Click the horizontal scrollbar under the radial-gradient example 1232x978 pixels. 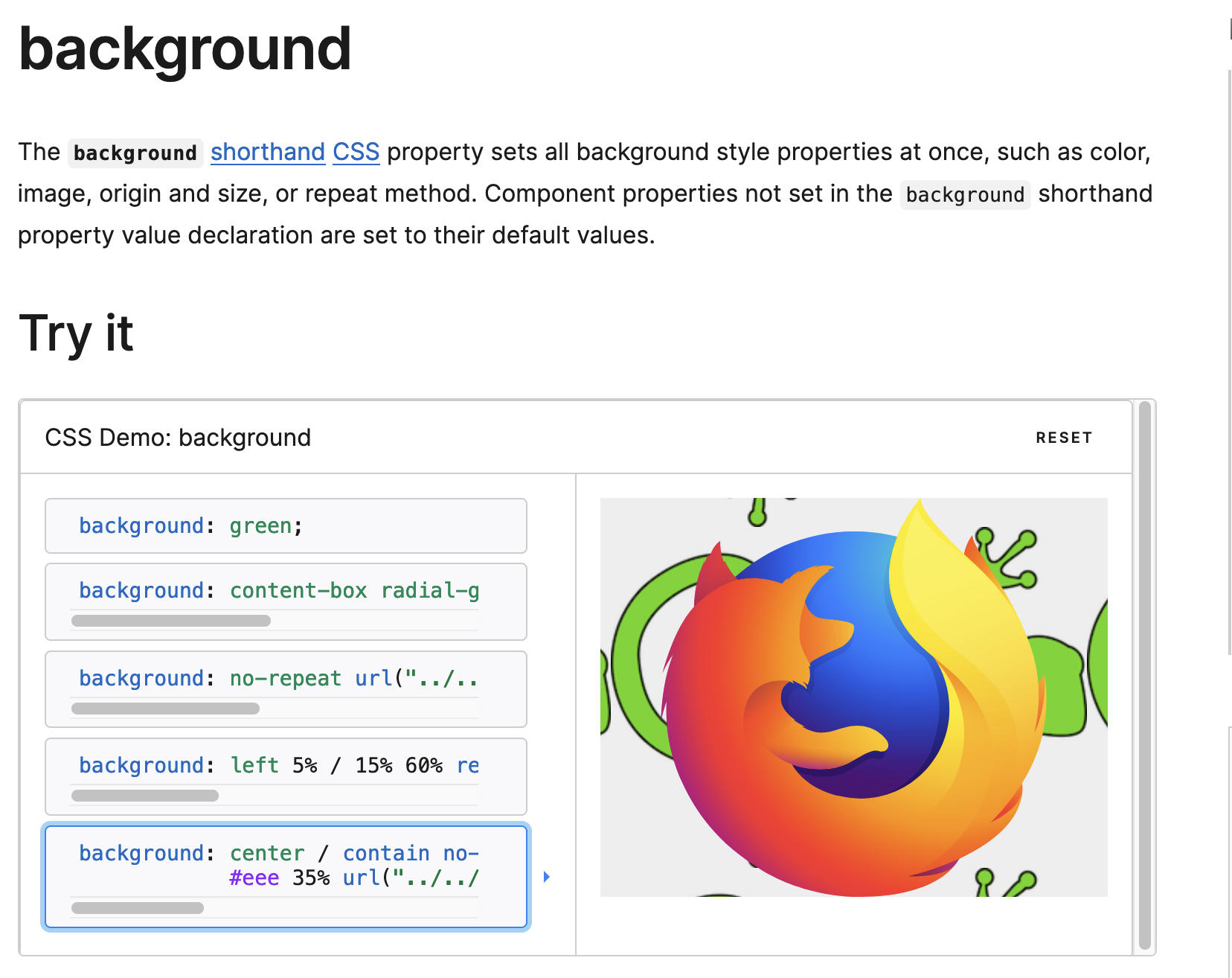pyautogui.click(x=170, y=619)
